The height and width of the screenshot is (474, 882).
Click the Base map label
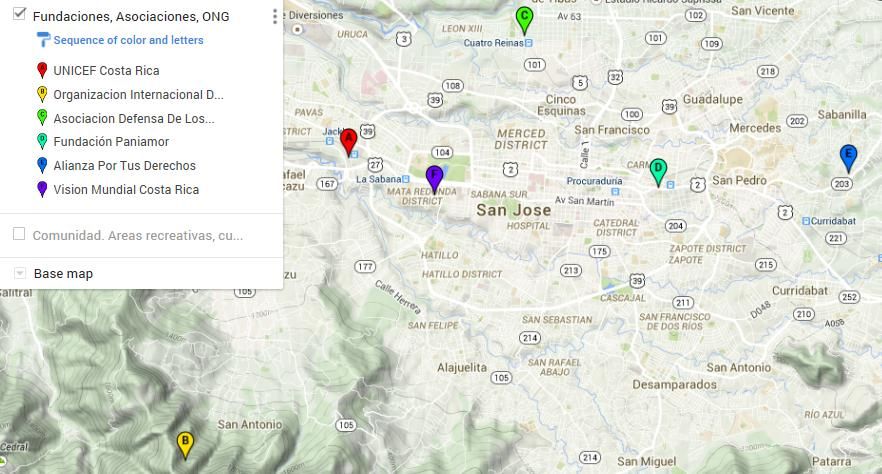pos(63,274)
